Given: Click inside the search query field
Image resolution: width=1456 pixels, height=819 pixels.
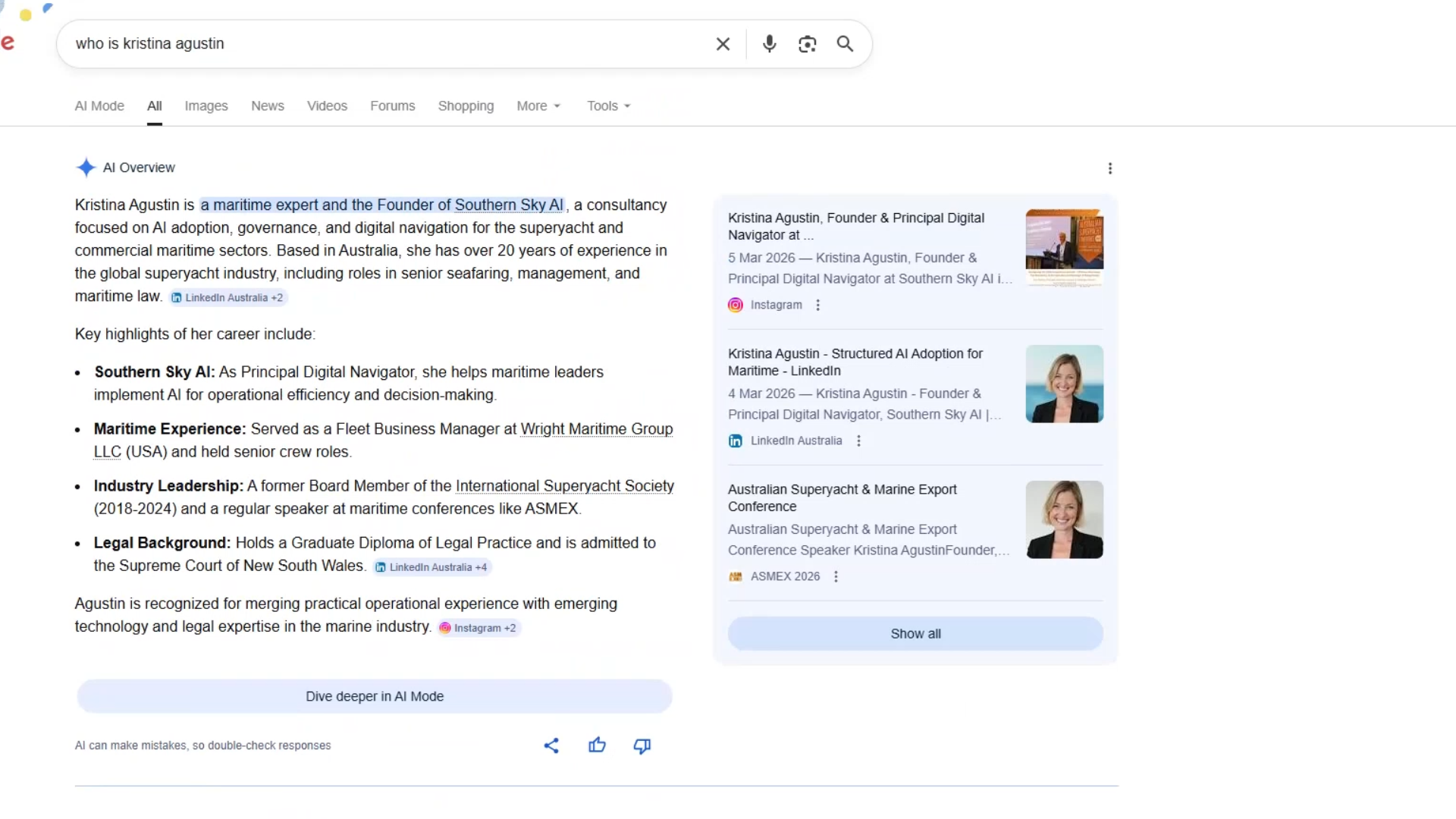Looking at the screenshot, I should (x=379, y=44).
